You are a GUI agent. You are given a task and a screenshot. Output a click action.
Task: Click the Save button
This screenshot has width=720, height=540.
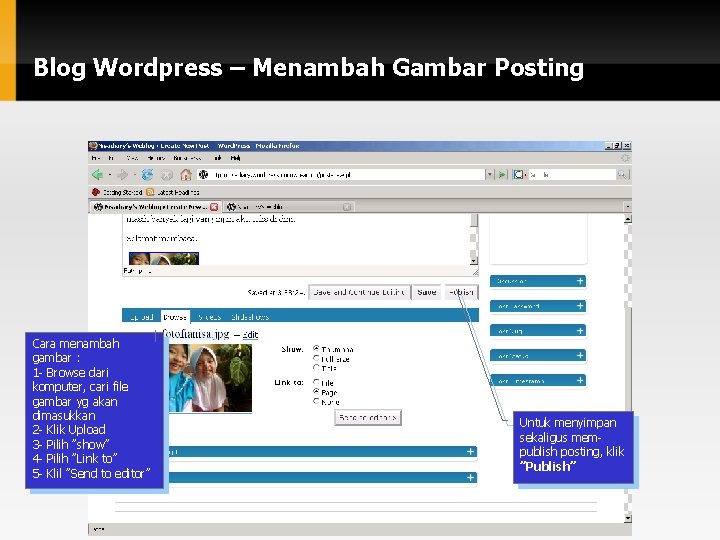427,292
